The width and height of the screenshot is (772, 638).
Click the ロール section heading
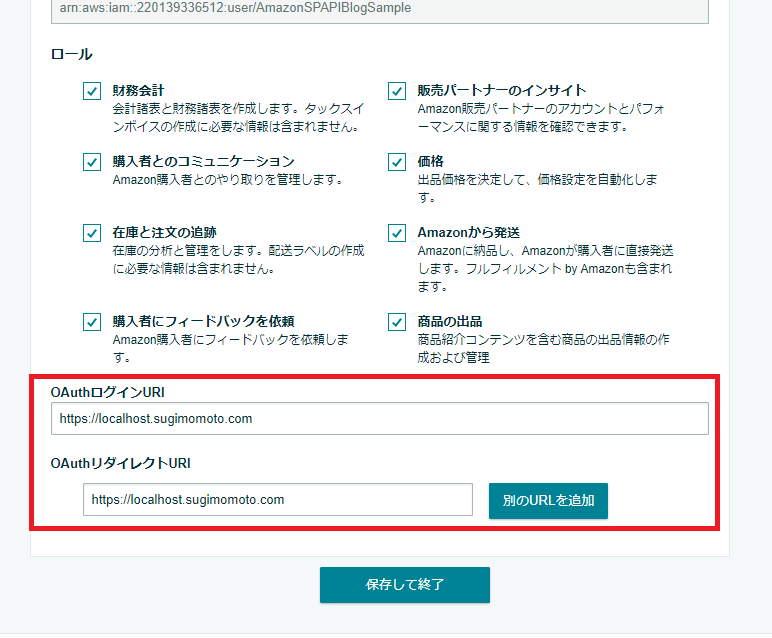[72, 54]
